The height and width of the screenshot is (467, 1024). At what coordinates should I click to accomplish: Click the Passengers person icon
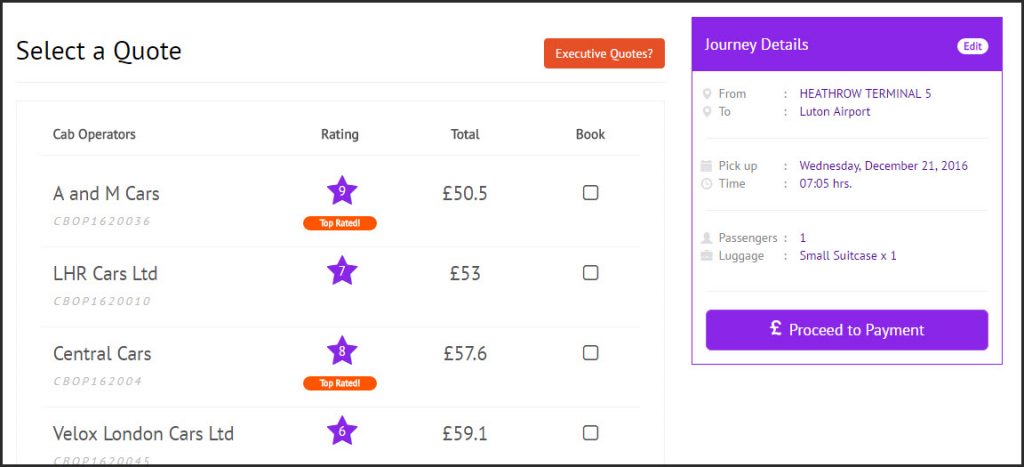[x=707, y=238]
